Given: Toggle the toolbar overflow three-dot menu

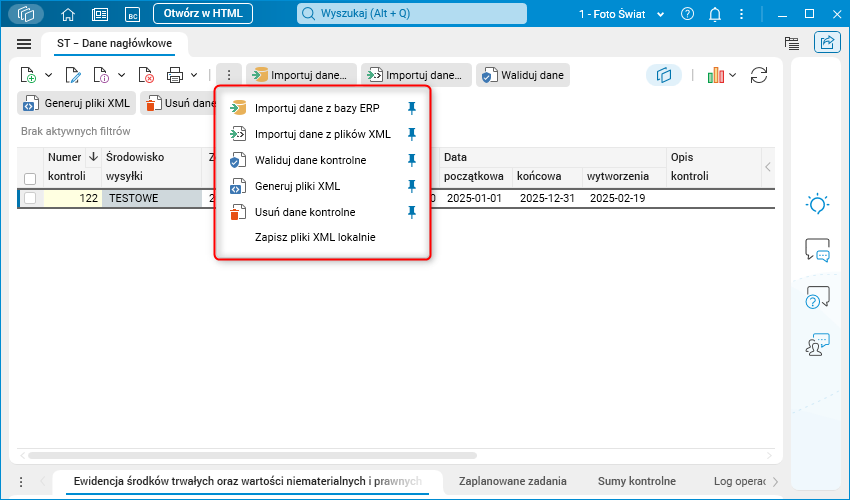Looking at the screenshot, I should coord(229,75).
